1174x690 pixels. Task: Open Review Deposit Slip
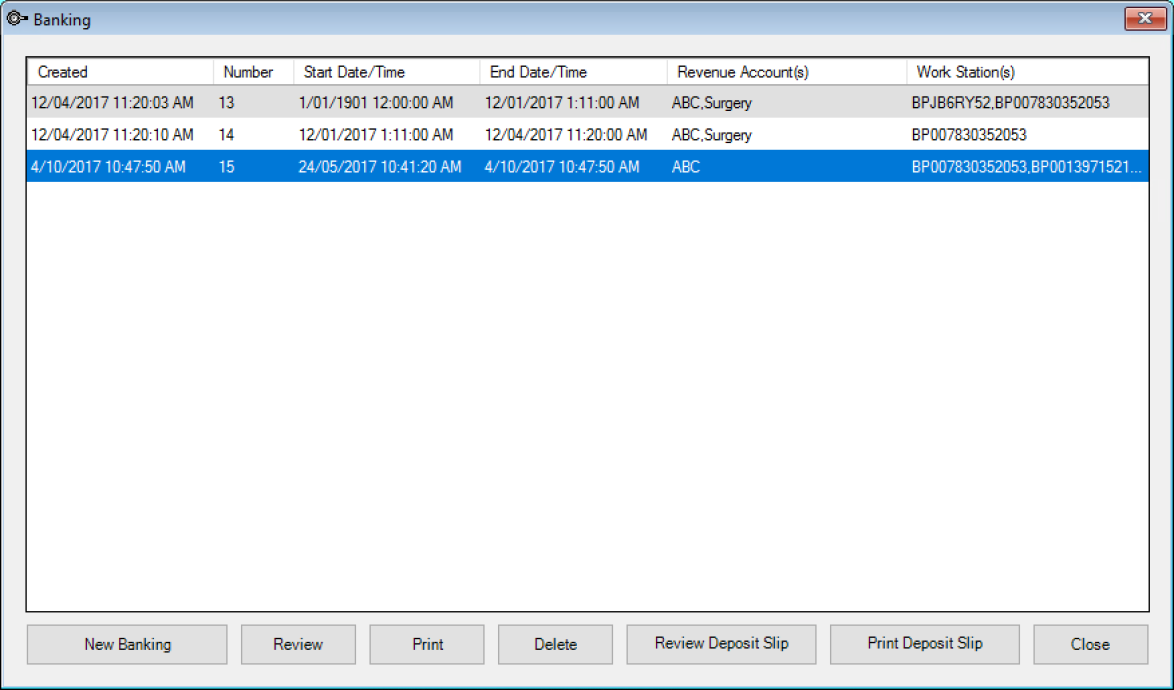pyautogui.click(x=721, y=644)
